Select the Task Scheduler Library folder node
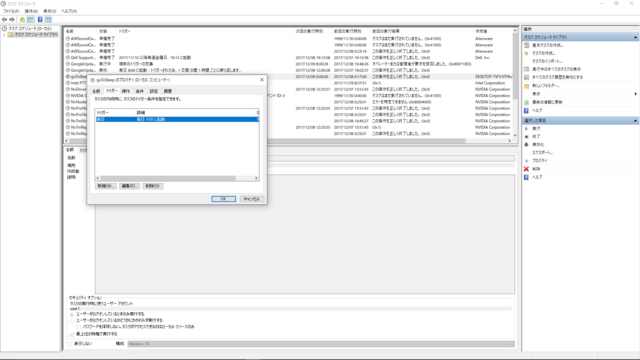 (36, 35)
